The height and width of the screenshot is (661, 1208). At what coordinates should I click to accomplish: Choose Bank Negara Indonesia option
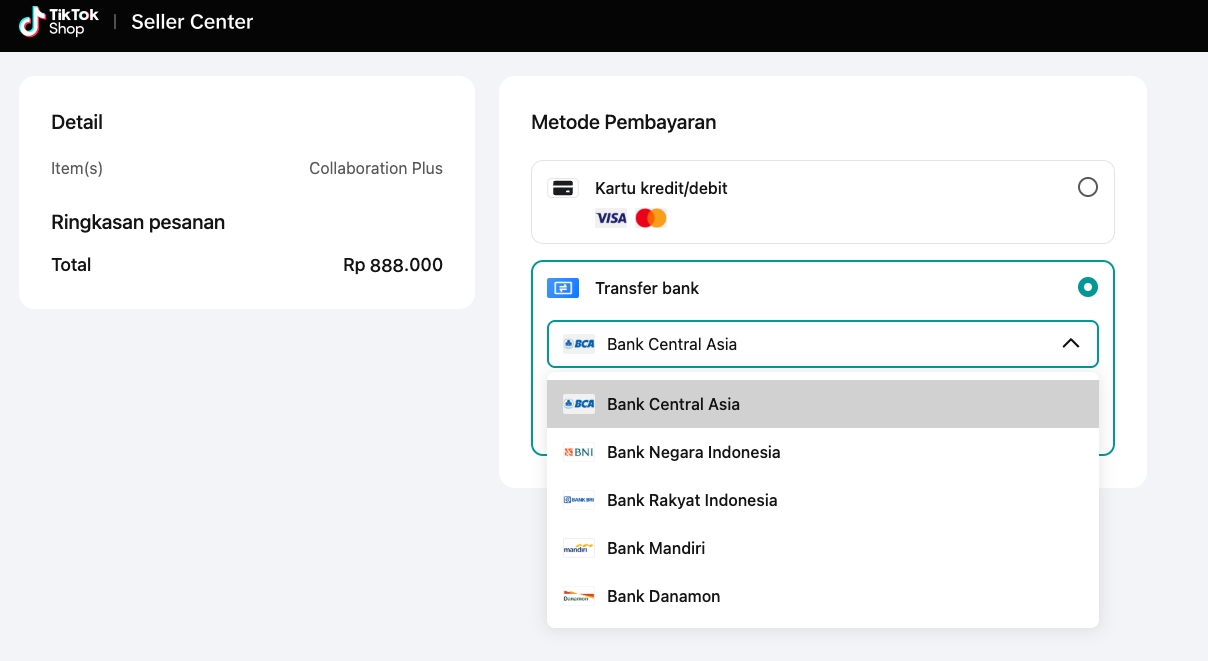[693, 452]
